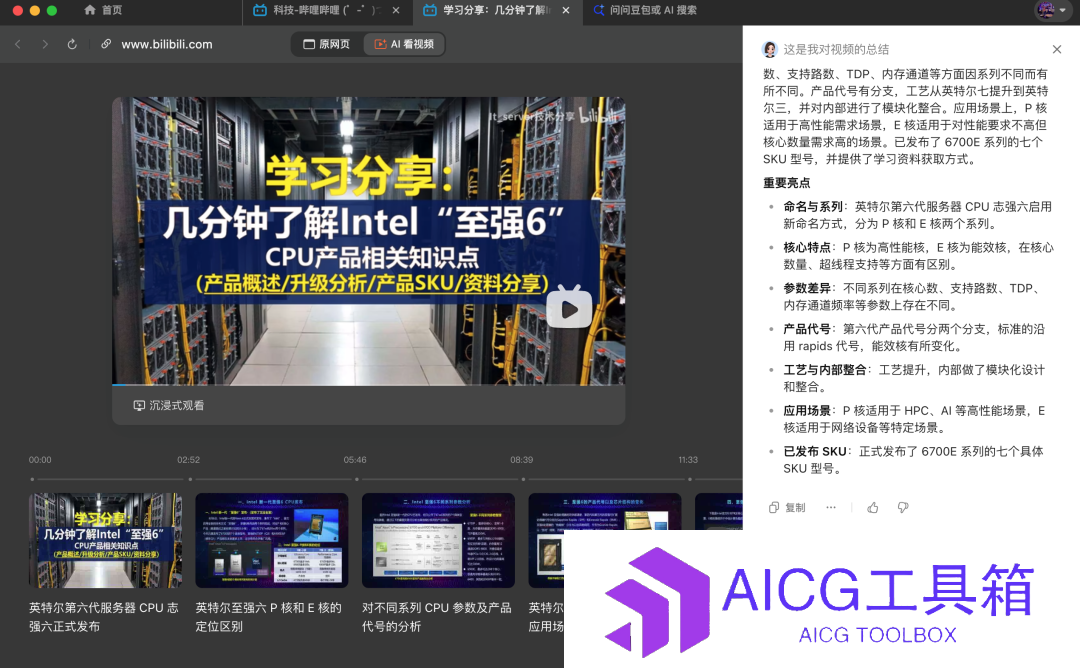The image size is (1080, 668).
Task: Go forward to the next page
Action: [45, 44]
